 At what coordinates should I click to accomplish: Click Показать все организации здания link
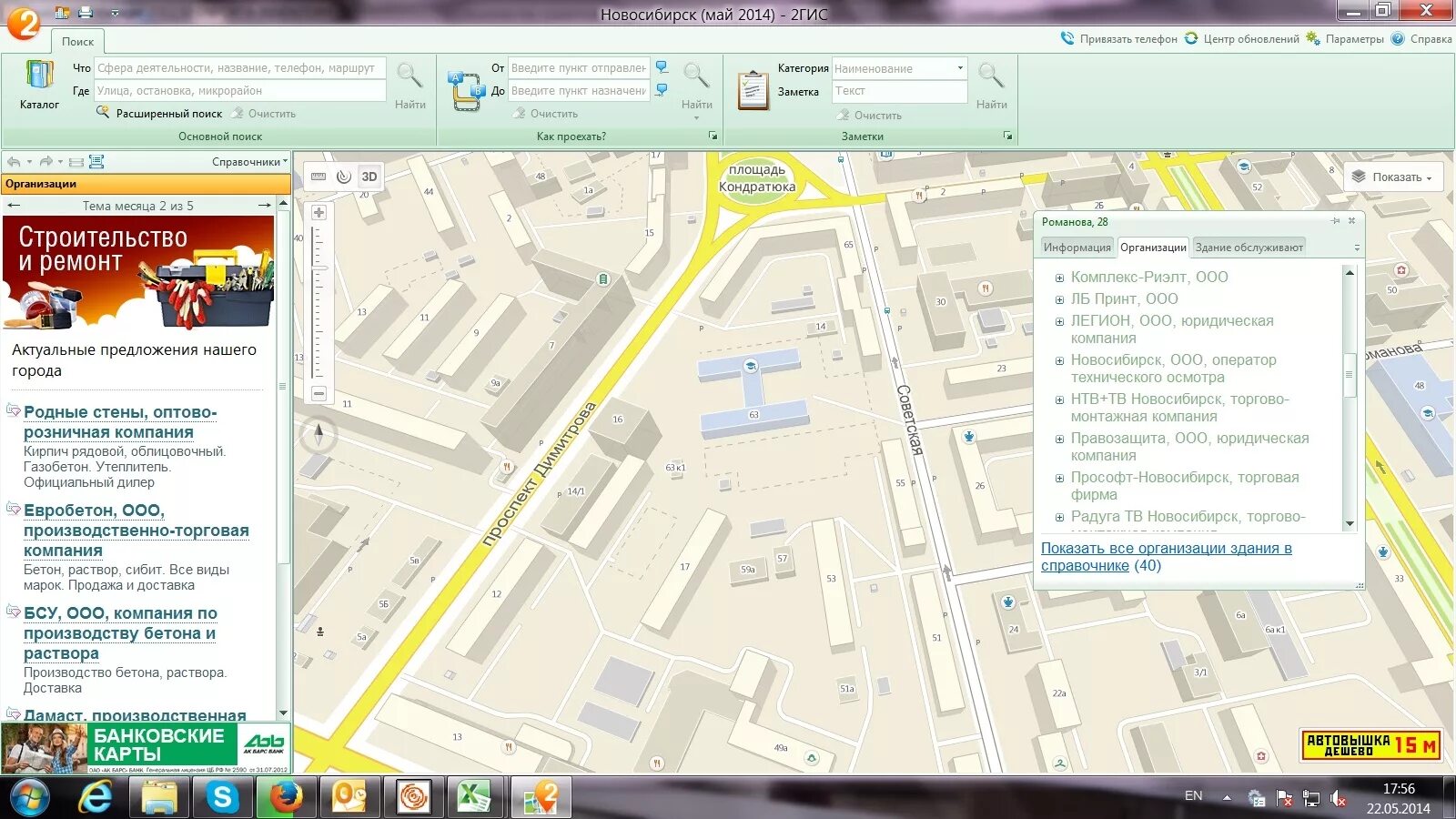point(1167,557)
